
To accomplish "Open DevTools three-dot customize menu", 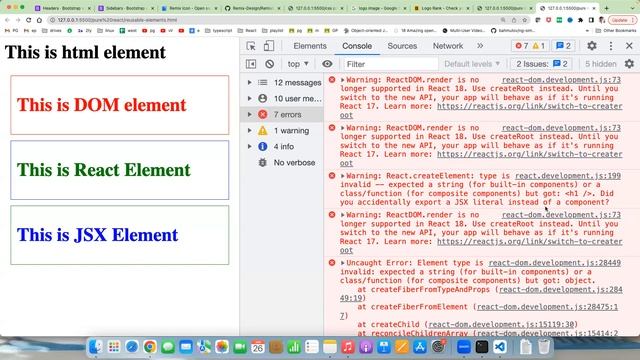I will coord(611,46).
